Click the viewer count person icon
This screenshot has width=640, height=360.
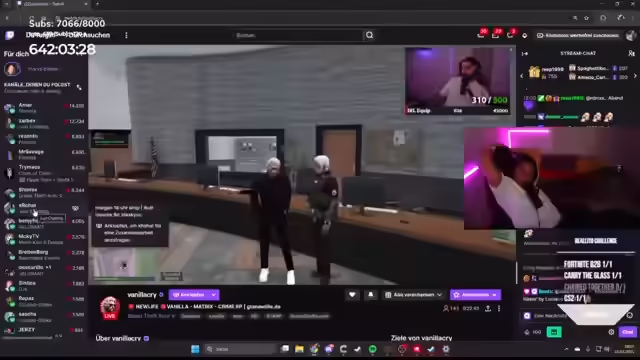(446, 309)
